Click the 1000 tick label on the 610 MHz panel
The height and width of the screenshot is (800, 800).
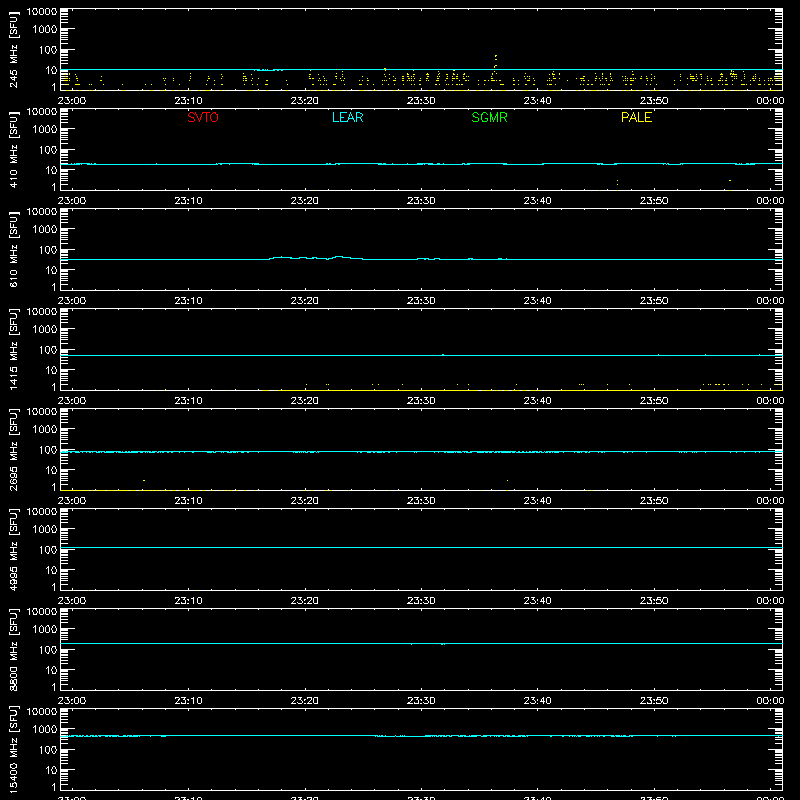[45, 230]
